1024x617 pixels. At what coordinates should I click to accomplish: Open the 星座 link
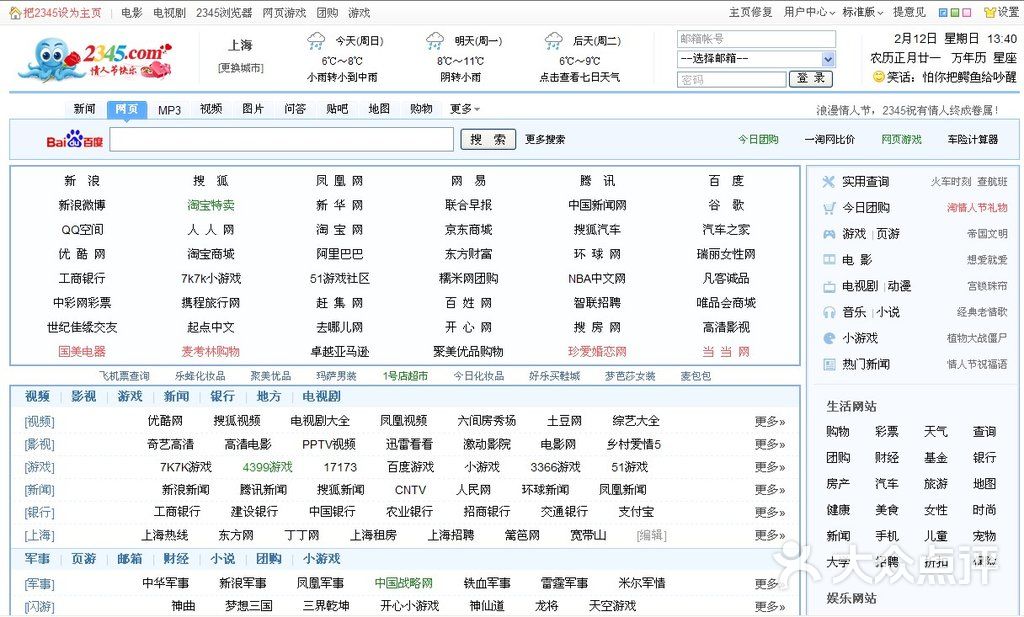1004,58
